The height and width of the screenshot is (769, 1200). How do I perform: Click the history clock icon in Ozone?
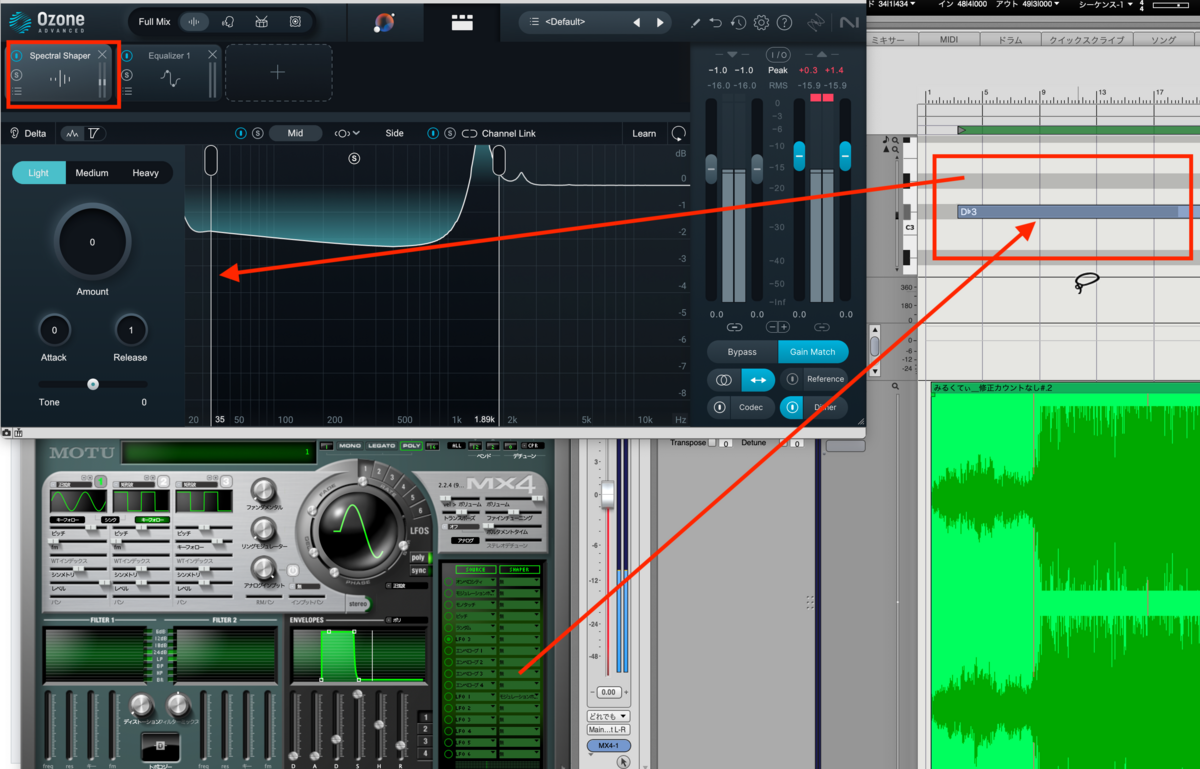pos(738,21)
